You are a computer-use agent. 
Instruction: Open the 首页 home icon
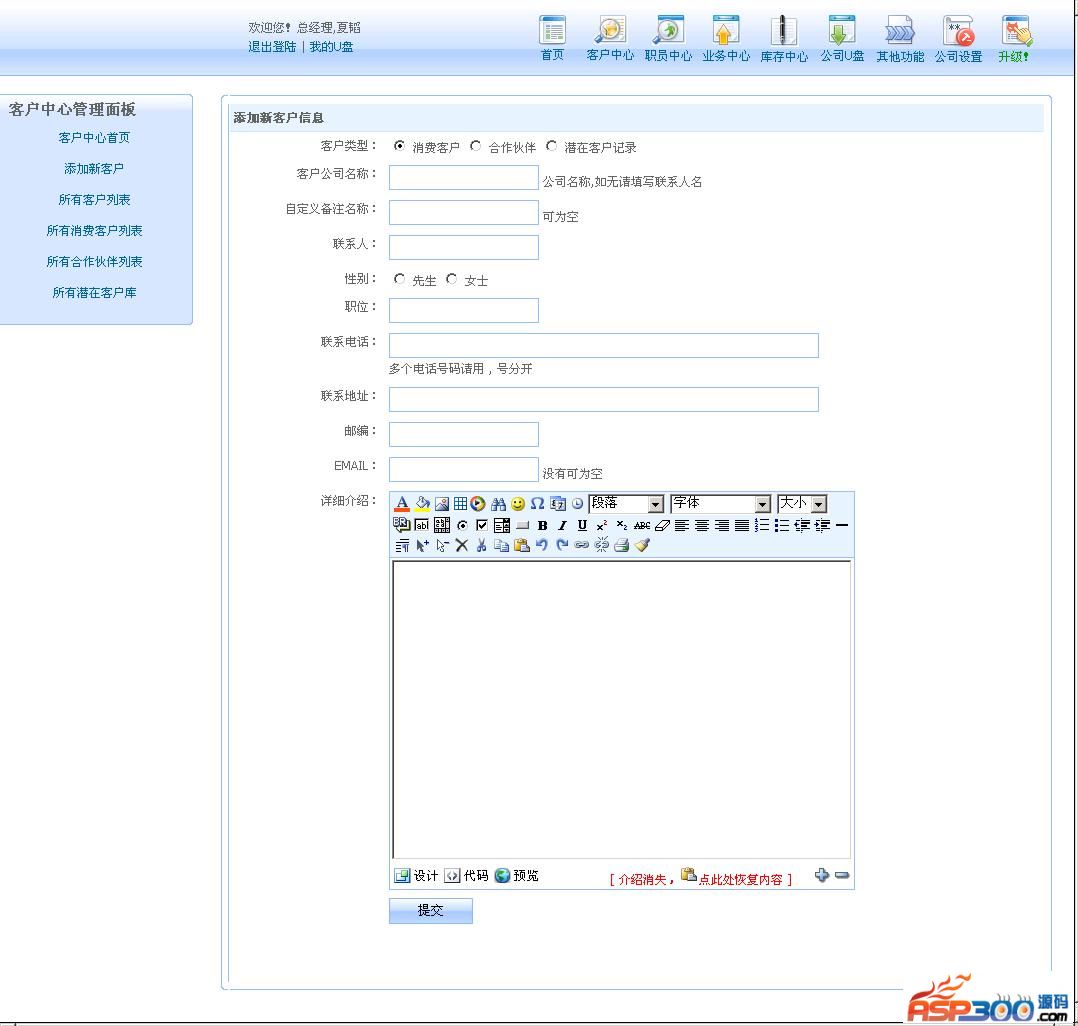click(553, 31)
